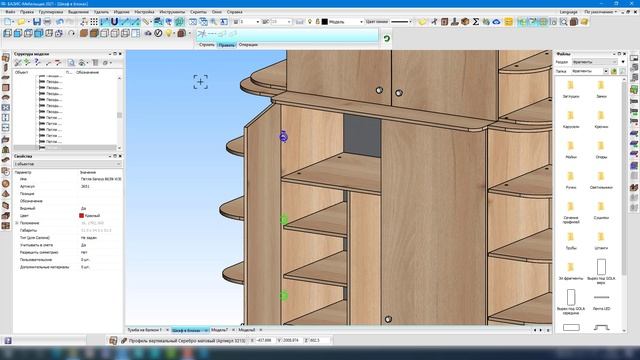
Task: Click the yellow horizontal-lines icon in top toolbar
Action: [x=509, y=22]
